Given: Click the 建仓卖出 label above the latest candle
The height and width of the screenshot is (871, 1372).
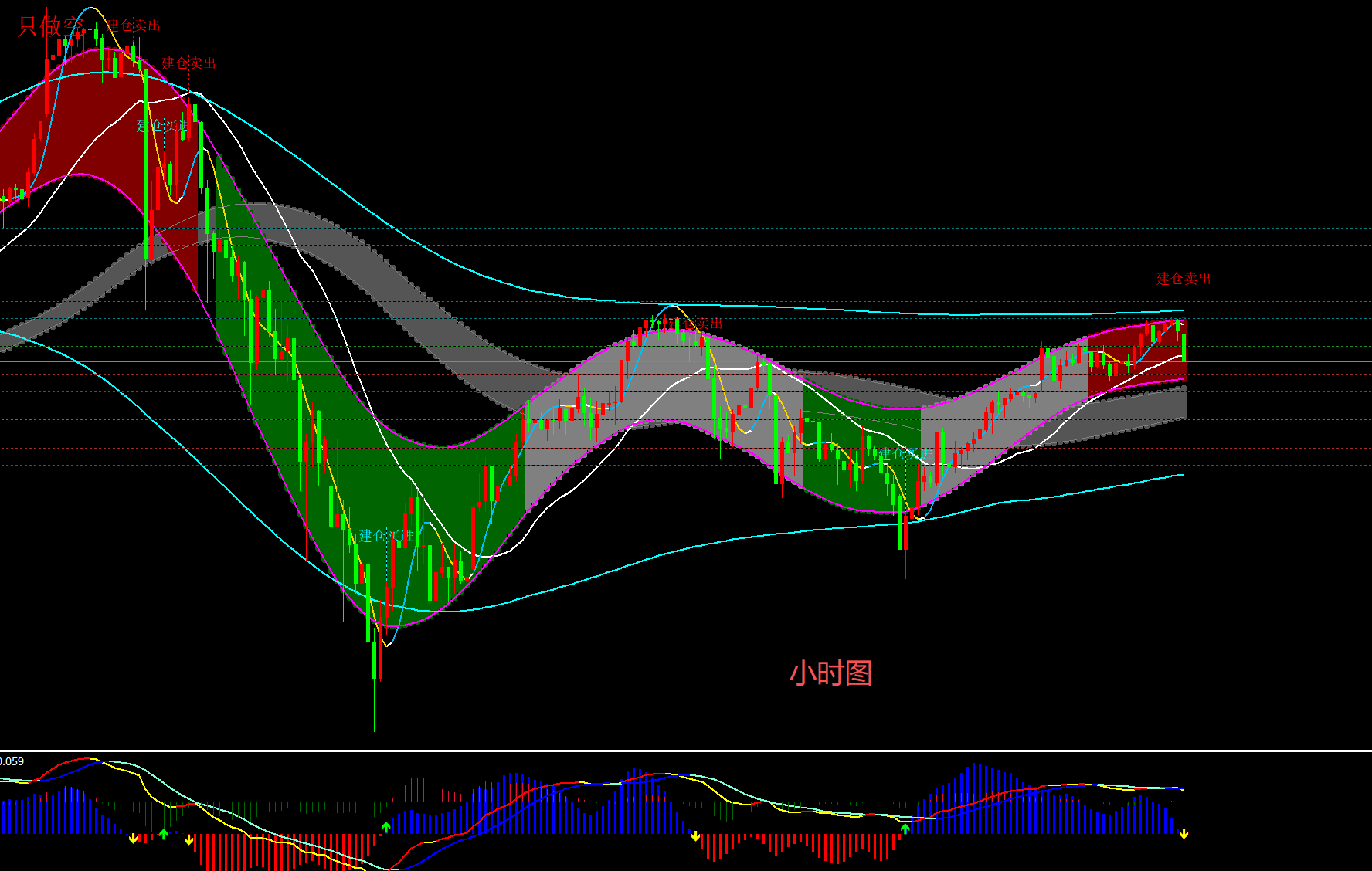Looking at the screenshot, I should 1184,279.
